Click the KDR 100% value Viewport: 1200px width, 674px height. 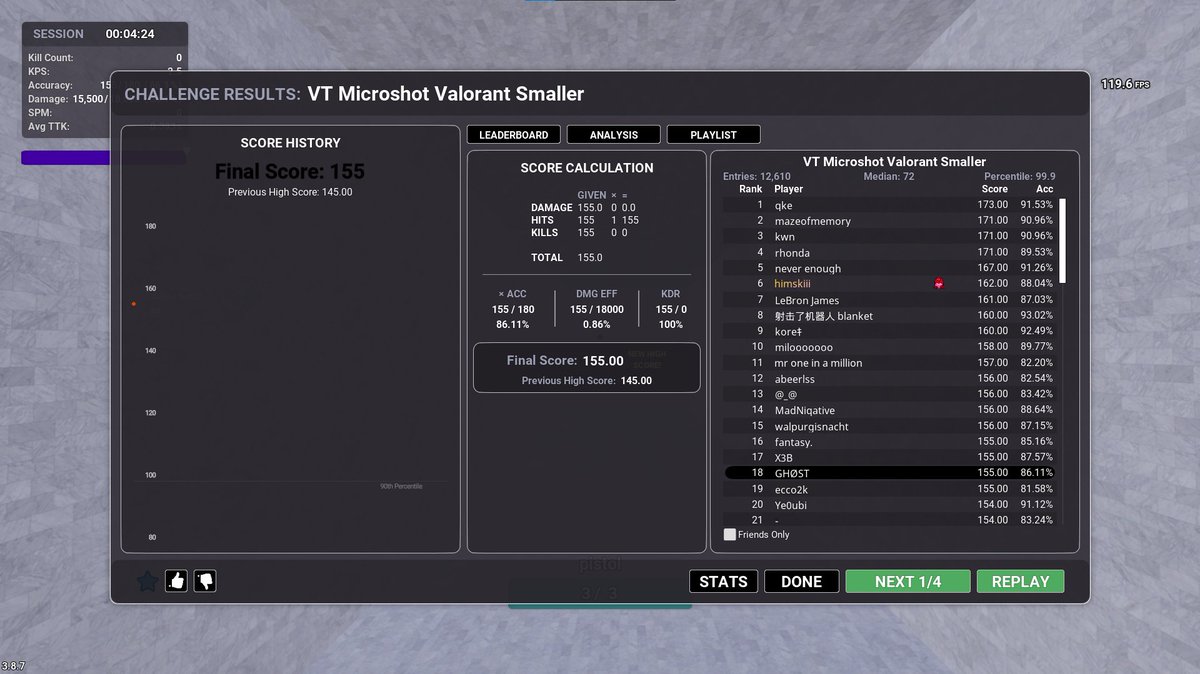point(671,325)
